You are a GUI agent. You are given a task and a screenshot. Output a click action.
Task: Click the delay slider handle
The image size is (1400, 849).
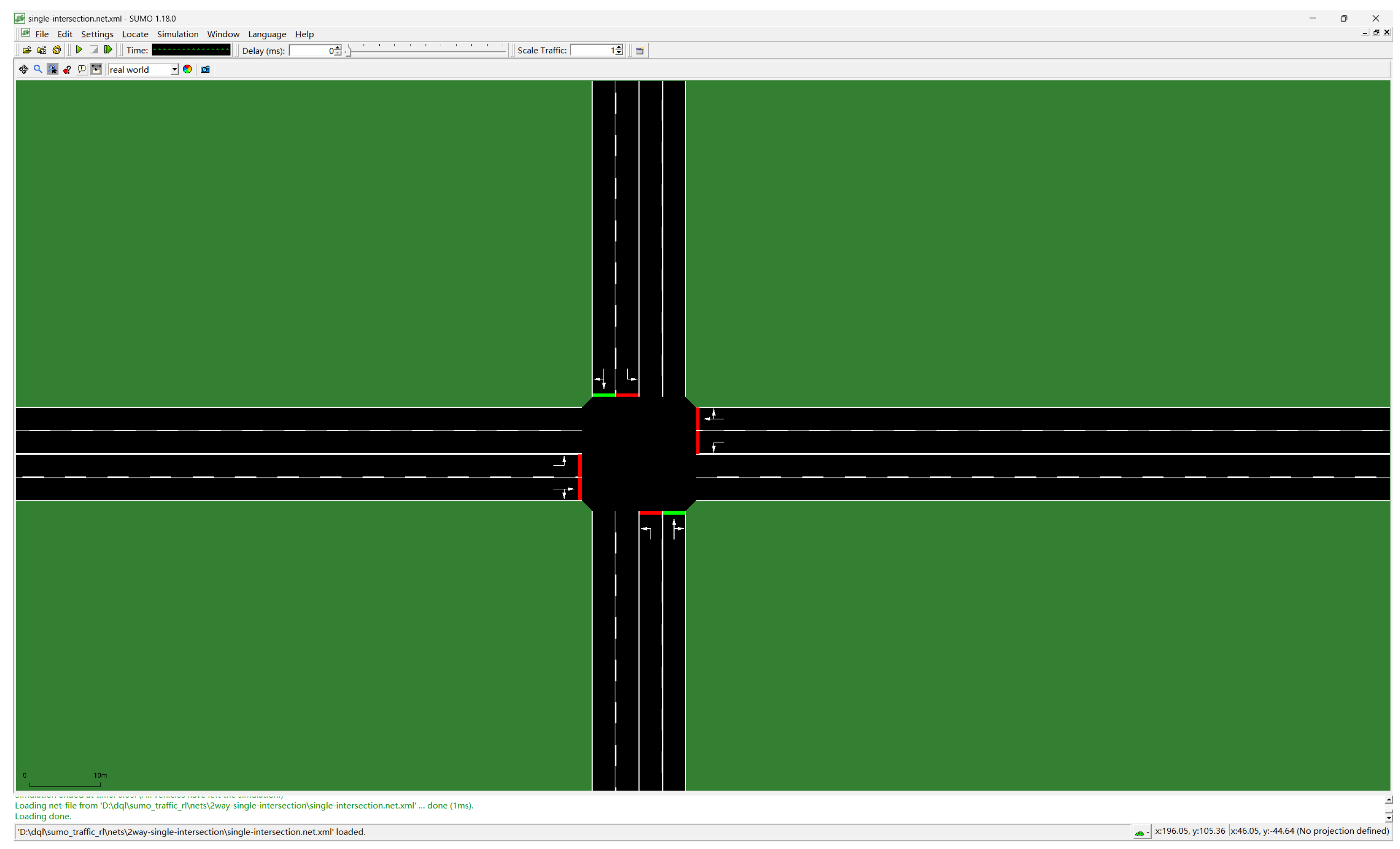pos(350,51)
